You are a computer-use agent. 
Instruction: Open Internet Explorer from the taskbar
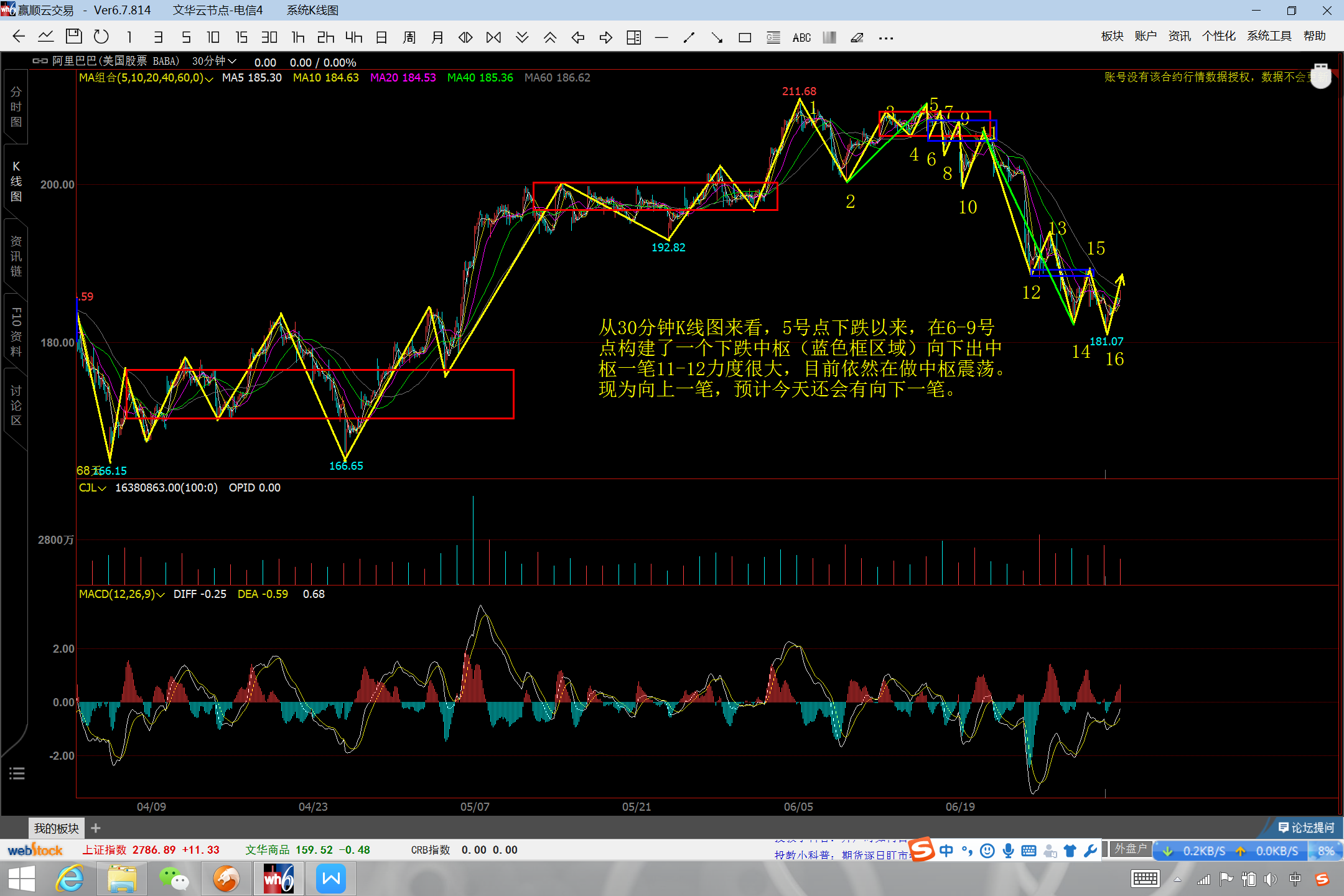click(x=70, y=879)
